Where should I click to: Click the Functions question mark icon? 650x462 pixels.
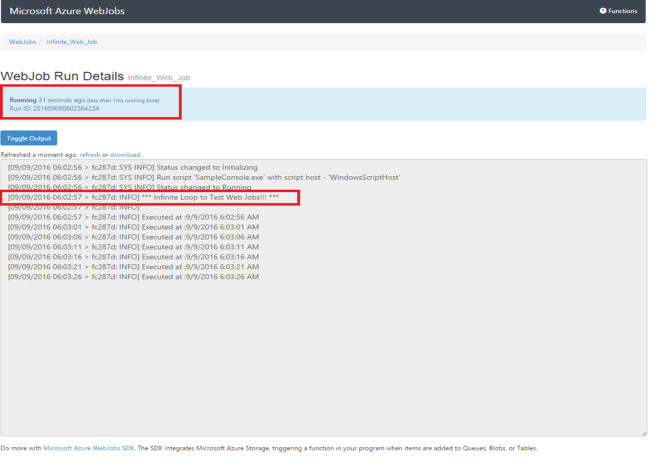tap(603, 11)
